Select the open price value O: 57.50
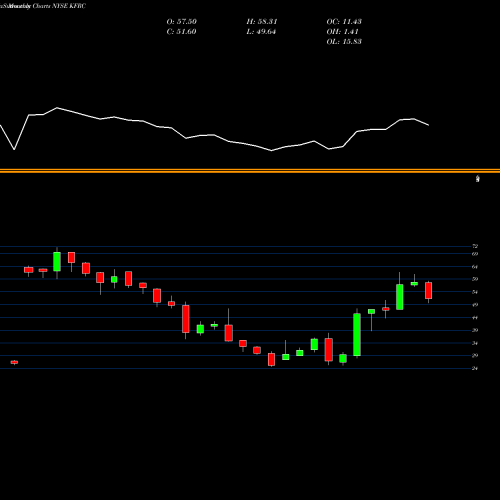The width and height of the screenshot is (500, 500). click(x=182, y=22)
